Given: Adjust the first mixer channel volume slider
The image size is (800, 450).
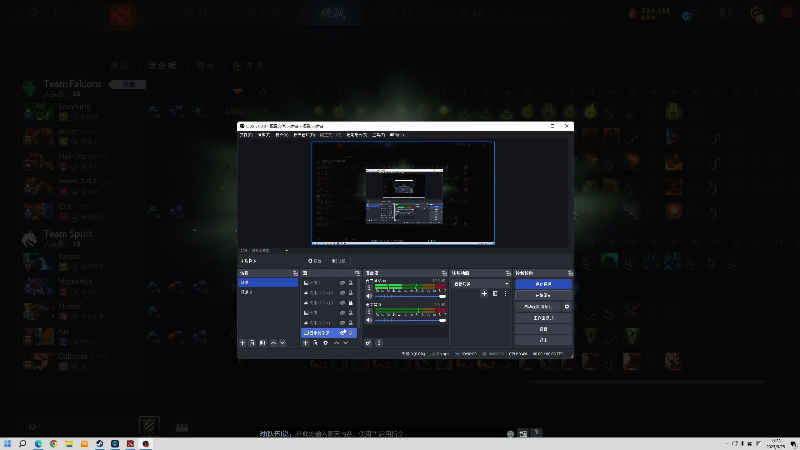Looking at the screenshot, I should click(410, 296).
